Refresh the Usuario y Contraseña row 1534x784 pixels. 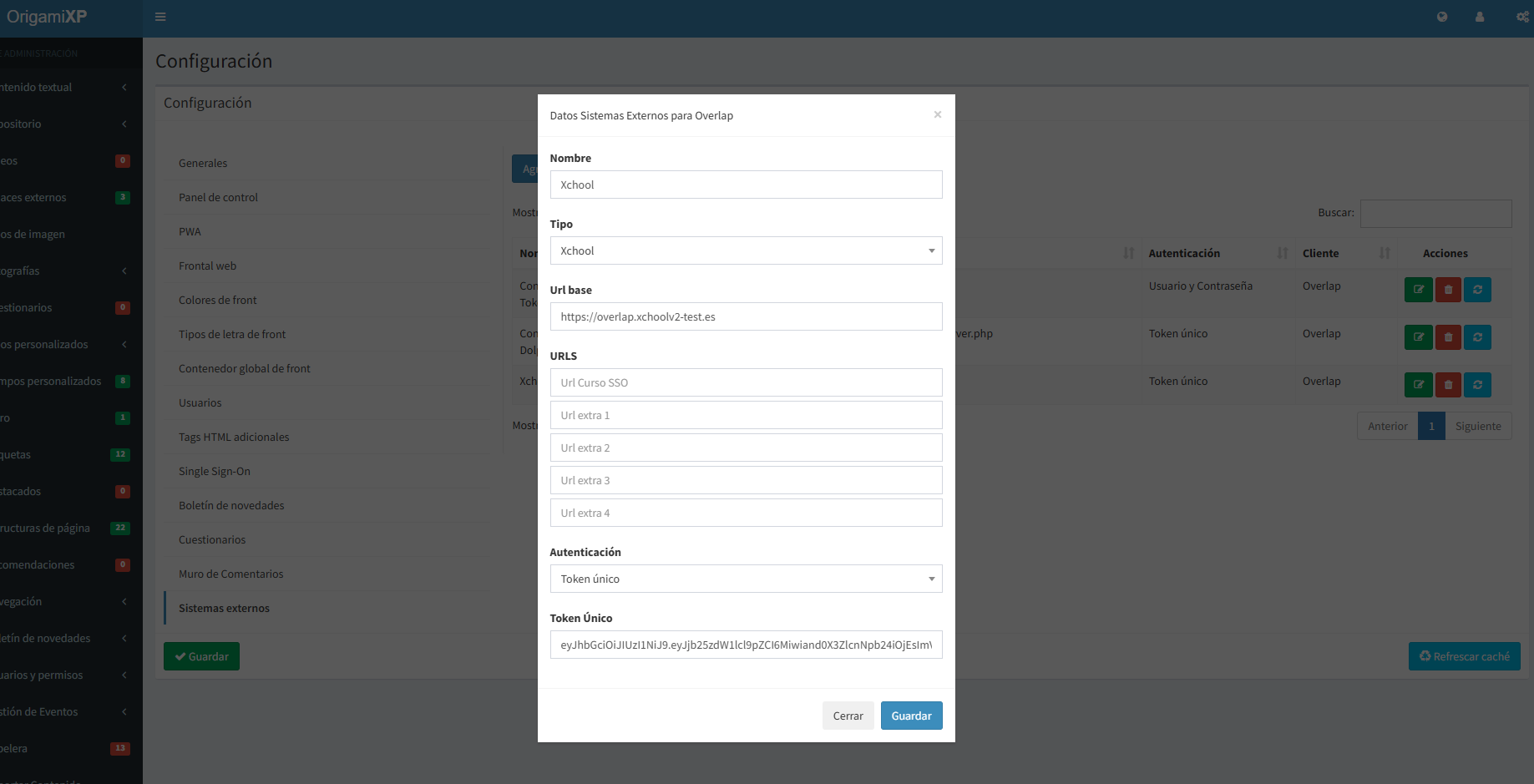click(1477, 290)
